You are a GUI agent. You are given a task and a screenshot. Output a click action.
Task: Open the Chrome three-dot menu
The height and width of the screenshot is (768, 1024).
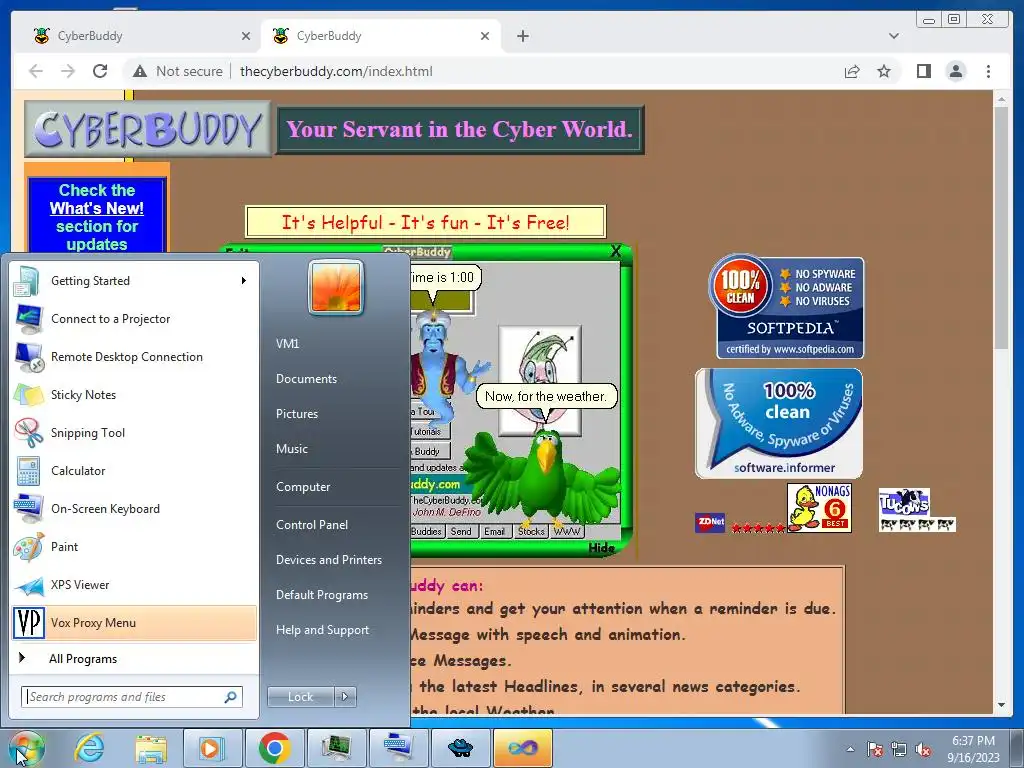[988, 71]
